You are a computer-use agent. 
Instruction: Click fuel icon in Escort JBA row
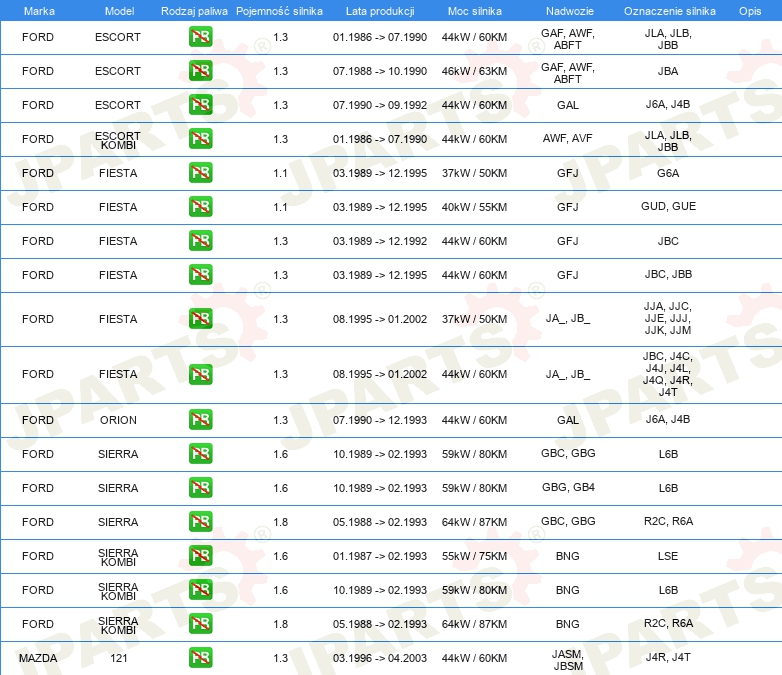click(200, 71)
